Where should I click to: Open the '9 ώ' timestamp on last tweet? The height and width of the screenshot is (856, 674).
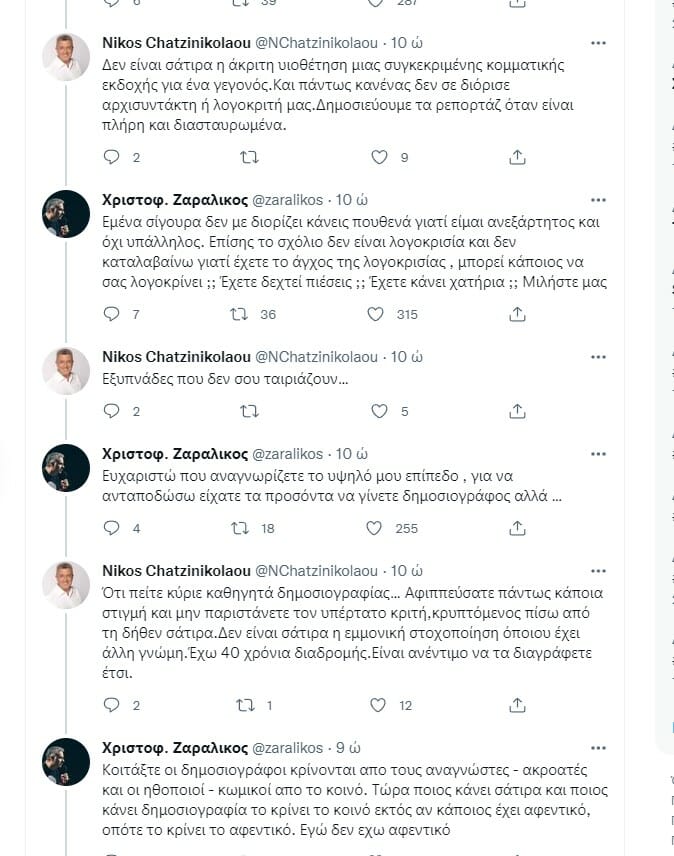point(348,748)
